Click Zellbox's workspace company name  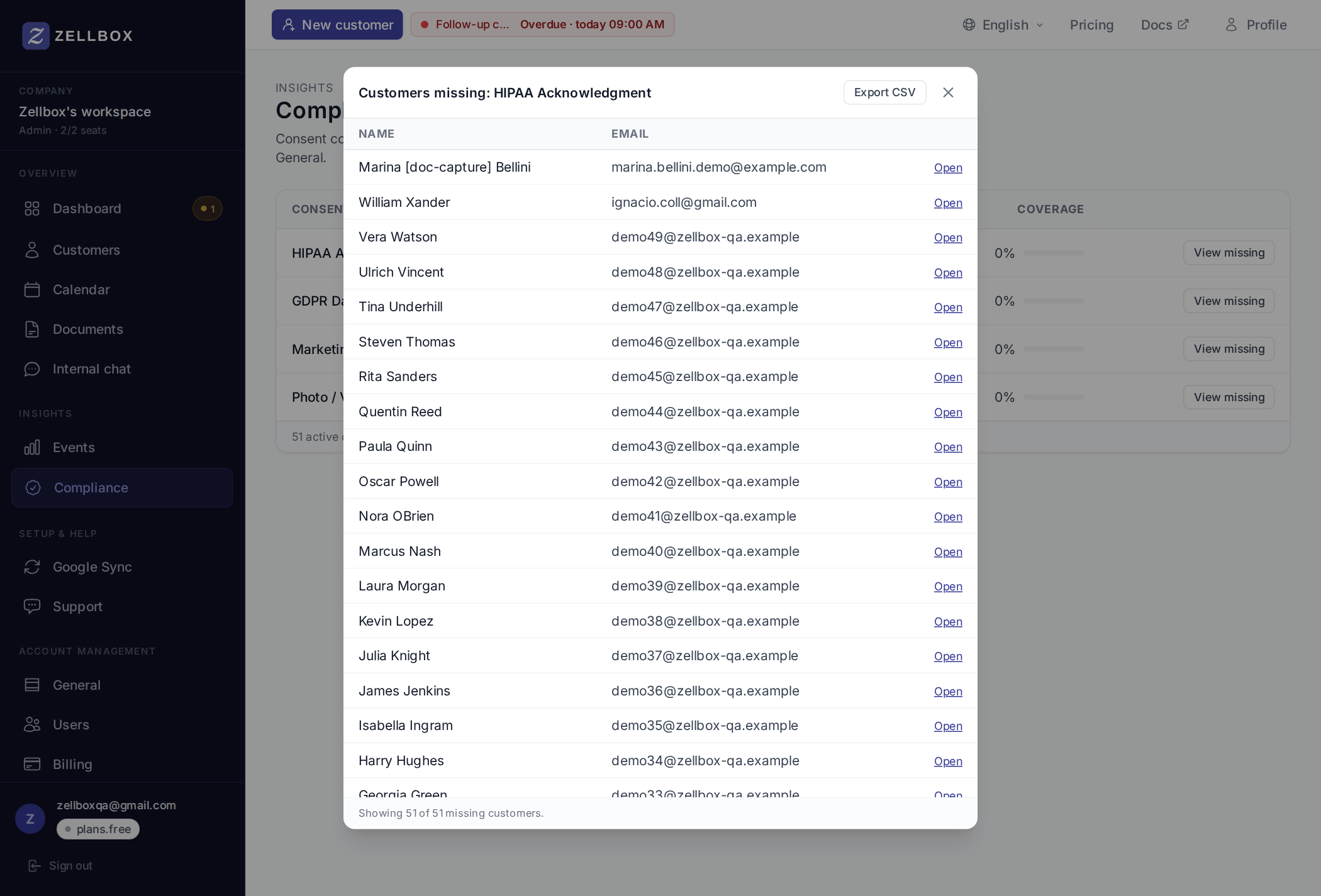click(85, 112)
